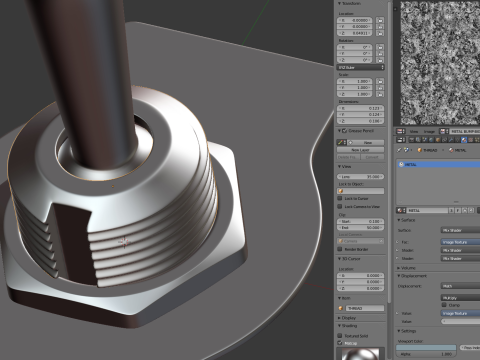Open the Surface Mix Shader dropdown
Image resolution: width=480 pixels, height=360 pixels.
[x=460, y=230]
